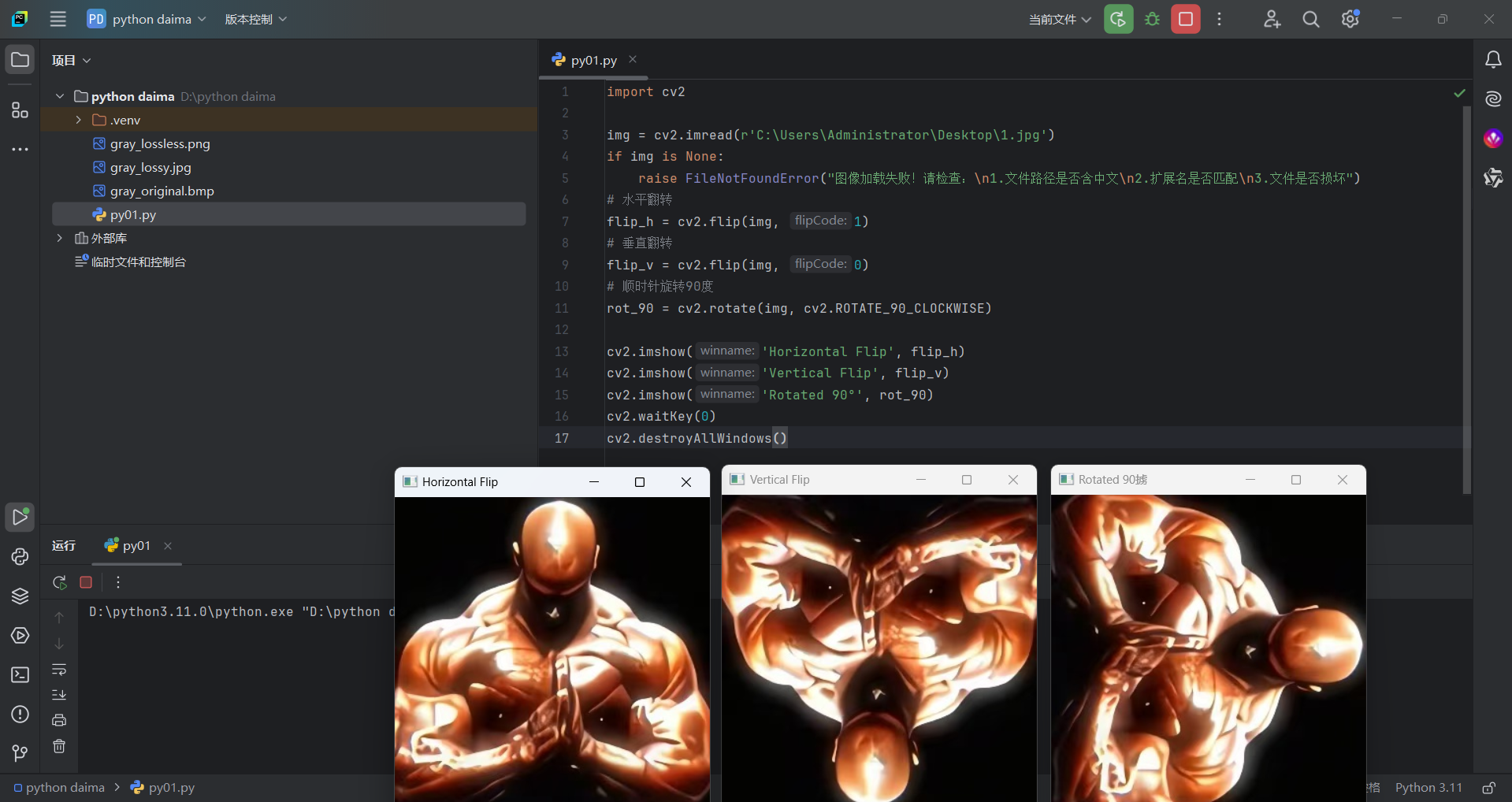Open the Git version control tool window
The height and width of the screenshot is (802, 1512).
click(x=20, y=754)
